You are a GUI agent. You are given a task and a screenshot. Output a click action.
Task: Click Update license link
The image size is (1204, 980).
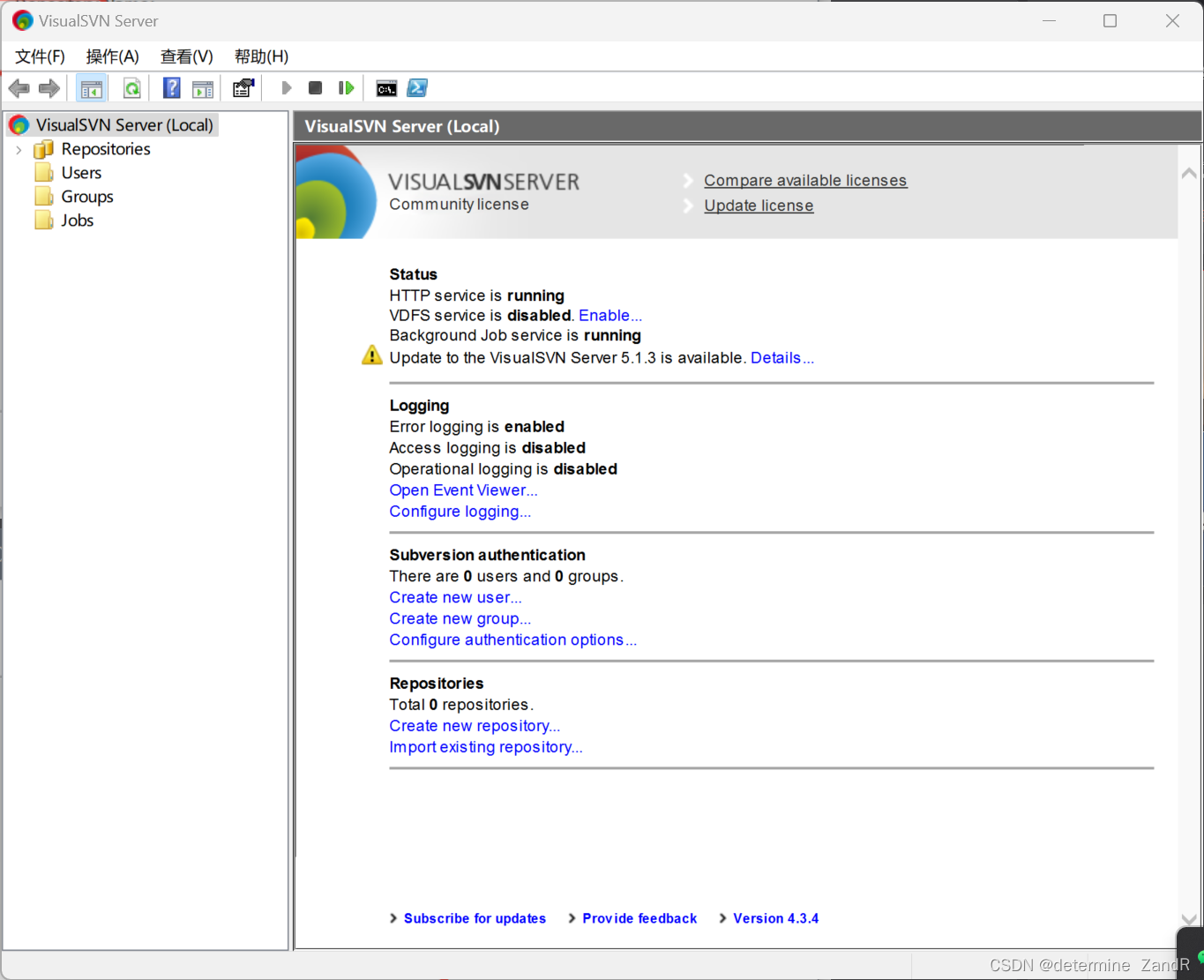click(x=759, y=206)
